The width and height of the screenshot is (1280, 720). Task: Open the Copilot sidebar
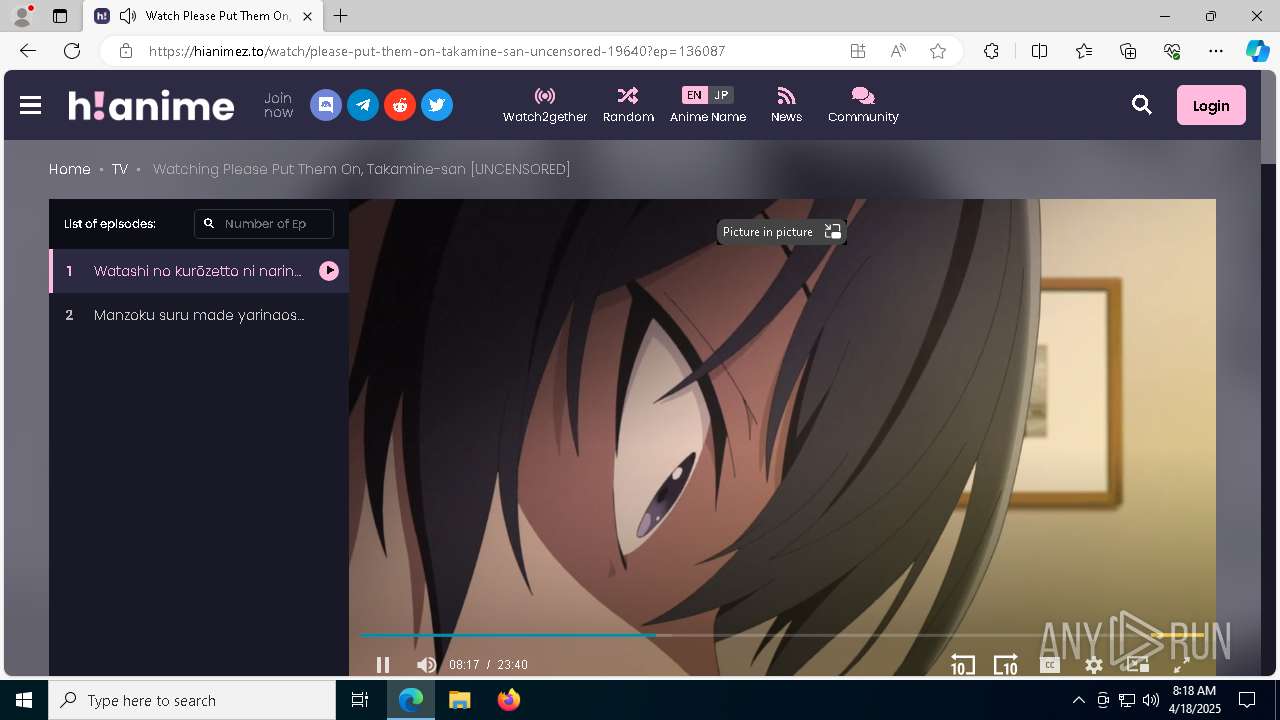tap(1258, 51)
